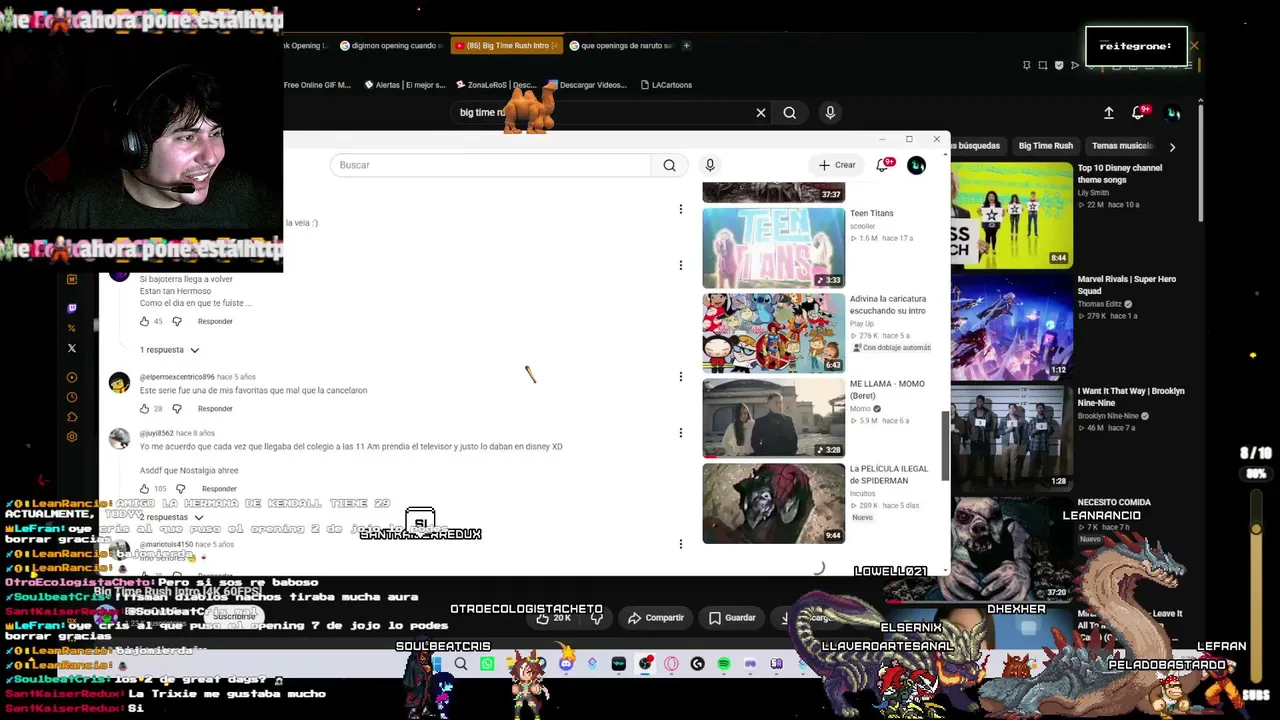Open options menu for @elperroexcentrico896 comment

click(681, 377)
